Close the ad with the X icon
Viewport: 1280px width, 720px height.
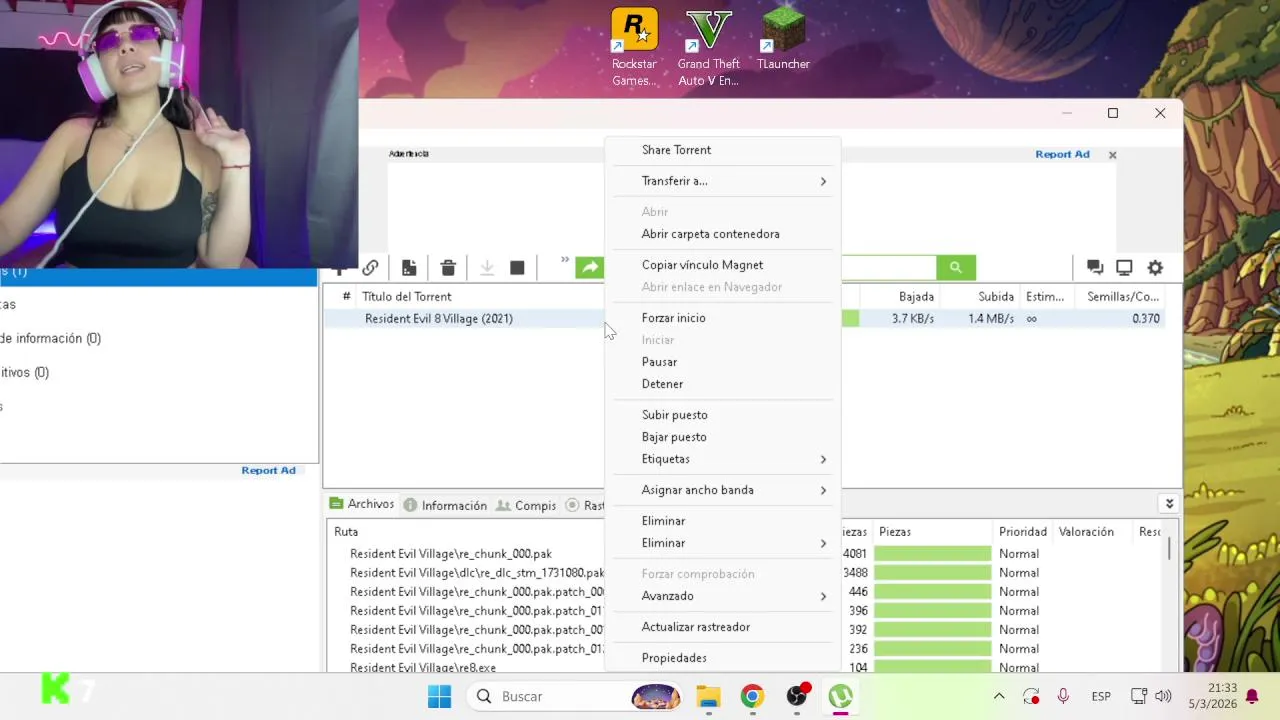pyautogui.click(x=1112, y=155)
